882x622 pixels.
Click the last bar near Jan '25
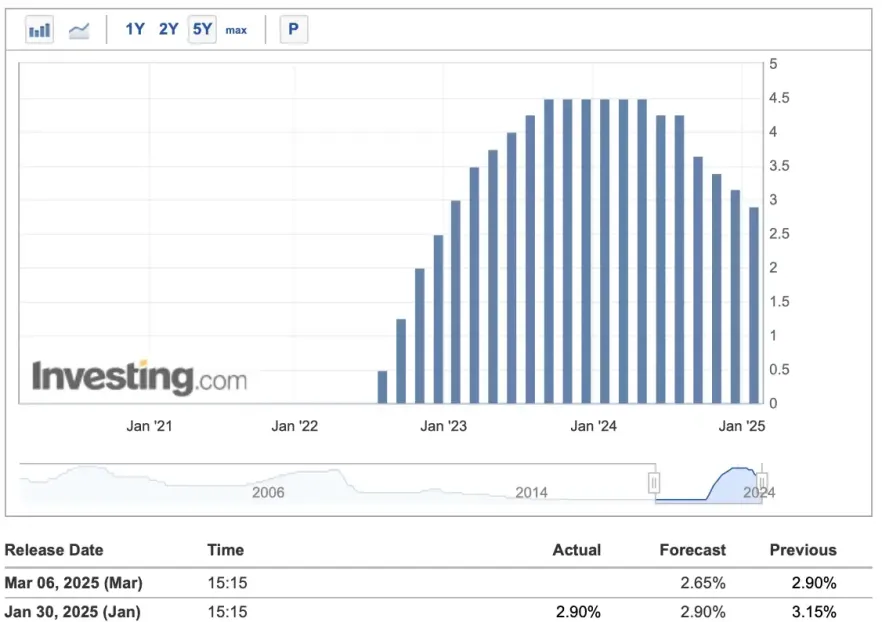tap(754, 305)
